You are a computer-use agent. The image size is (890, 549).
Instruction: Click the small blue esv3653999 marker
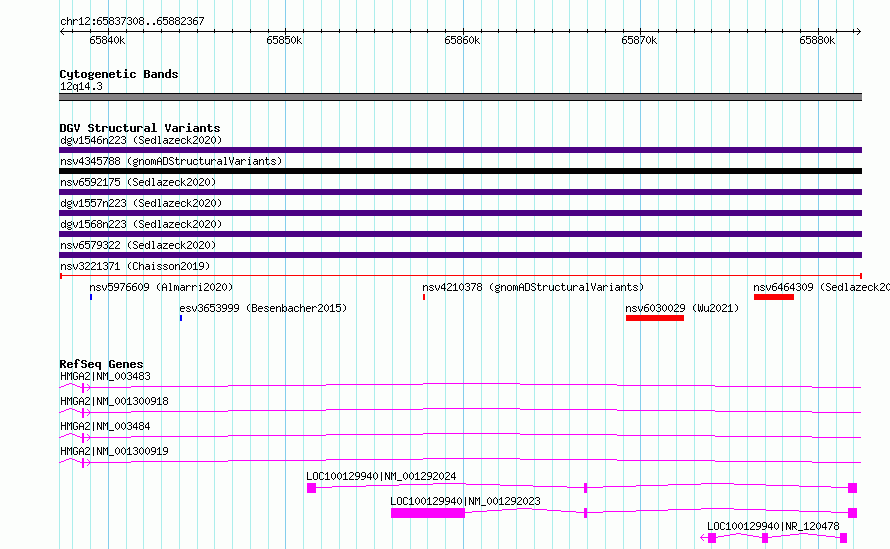(x=181, y=318)
